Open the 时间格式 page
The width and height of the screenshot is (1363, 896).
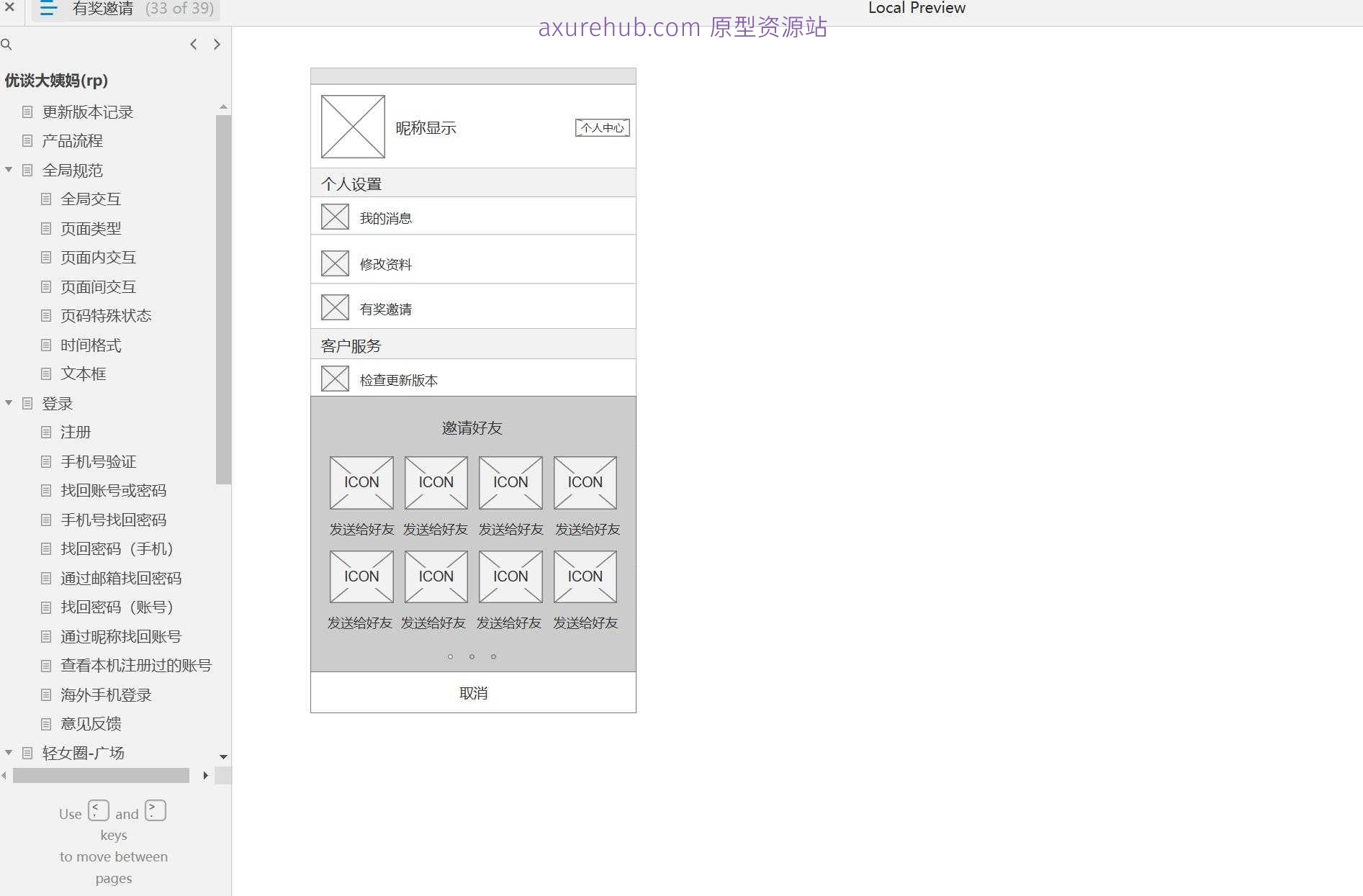click(x=91, y=345)
